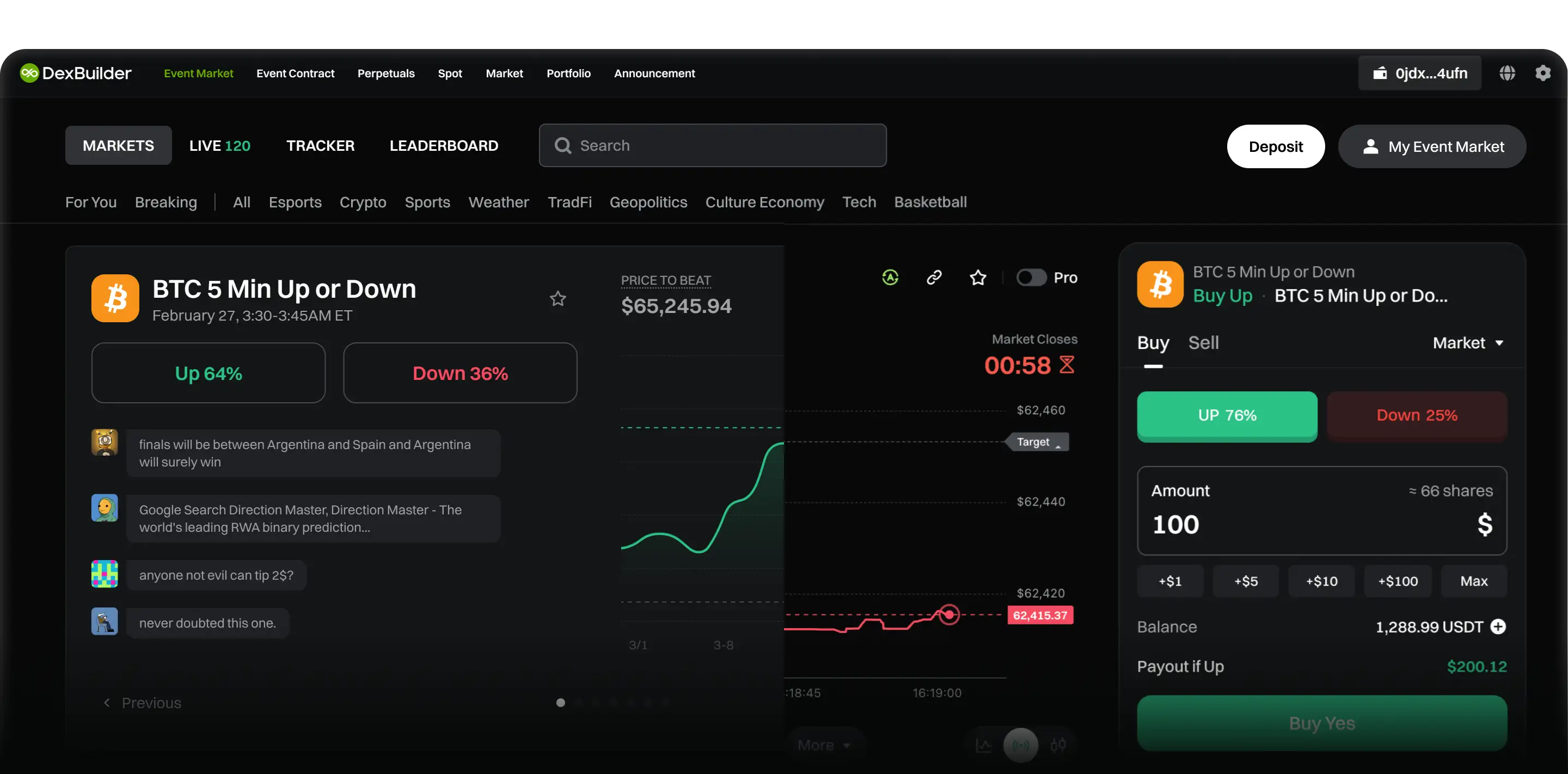Open the wallet 0jdx...4ufn button
The height and width of the screenshot is (774, 1568).
(1419, 73)
